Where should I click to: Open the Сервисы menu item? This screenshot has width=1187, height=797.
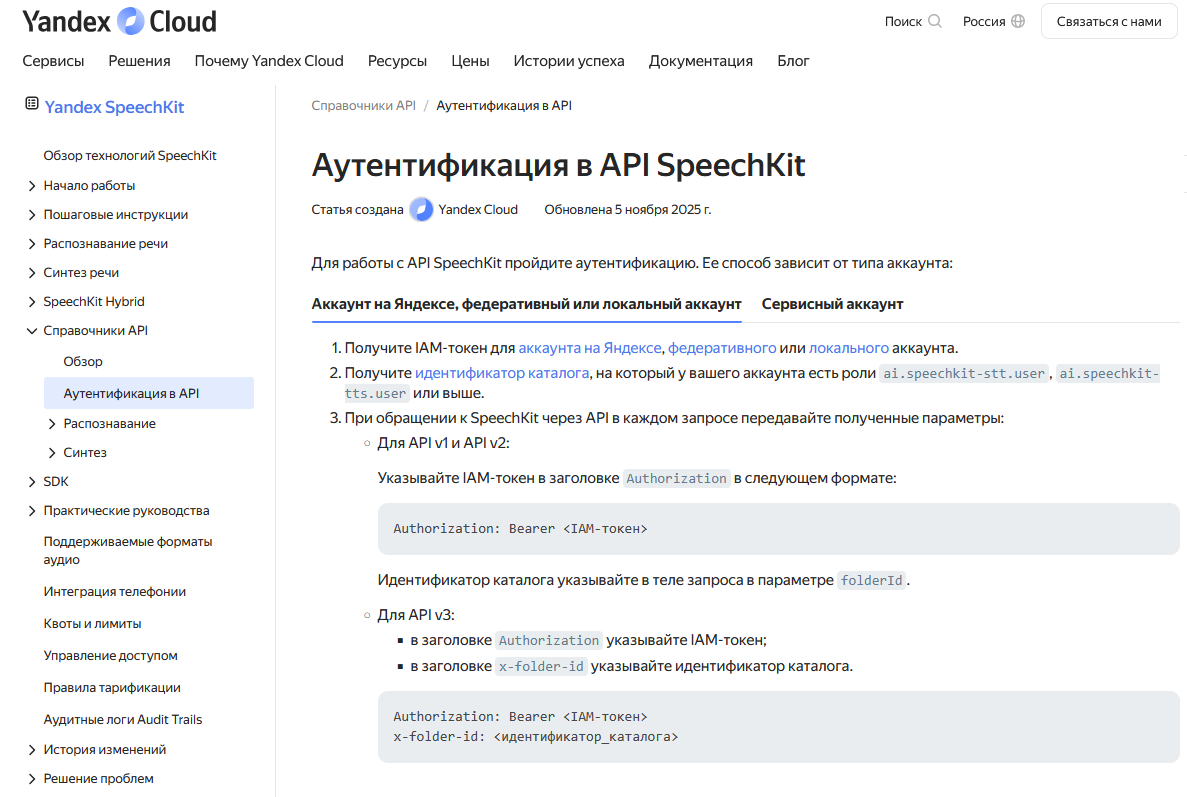(x=53, y=61)
